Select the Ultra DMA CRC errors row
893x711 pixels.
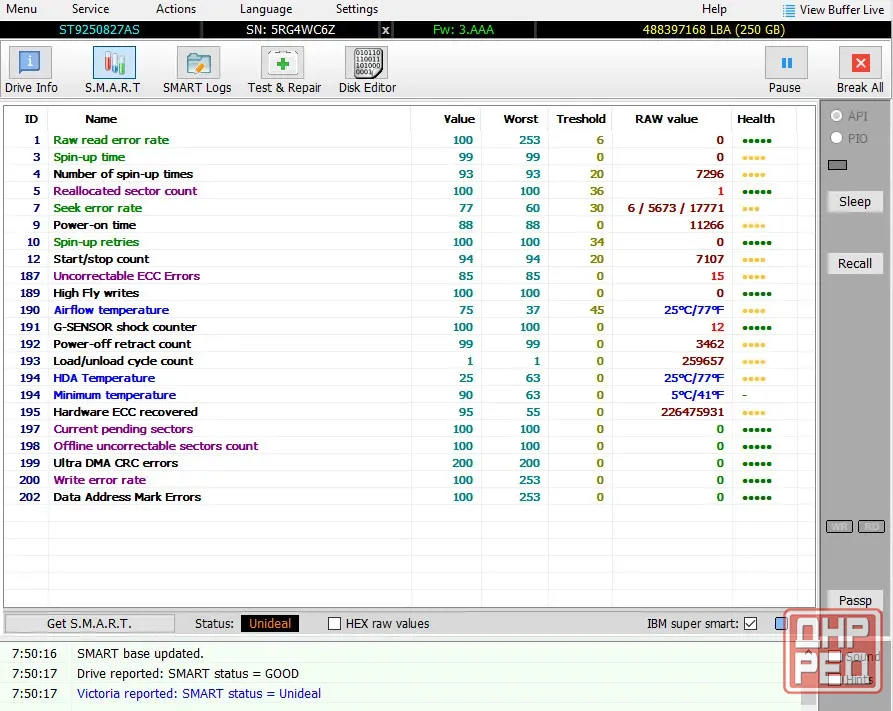click(409, 463)
